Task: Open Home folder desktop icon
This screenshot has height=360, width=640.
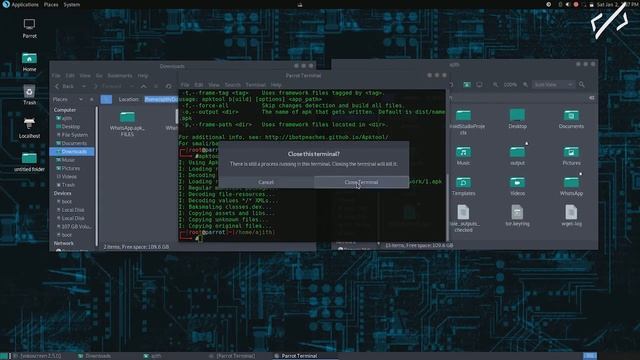Action: (29, 62)
